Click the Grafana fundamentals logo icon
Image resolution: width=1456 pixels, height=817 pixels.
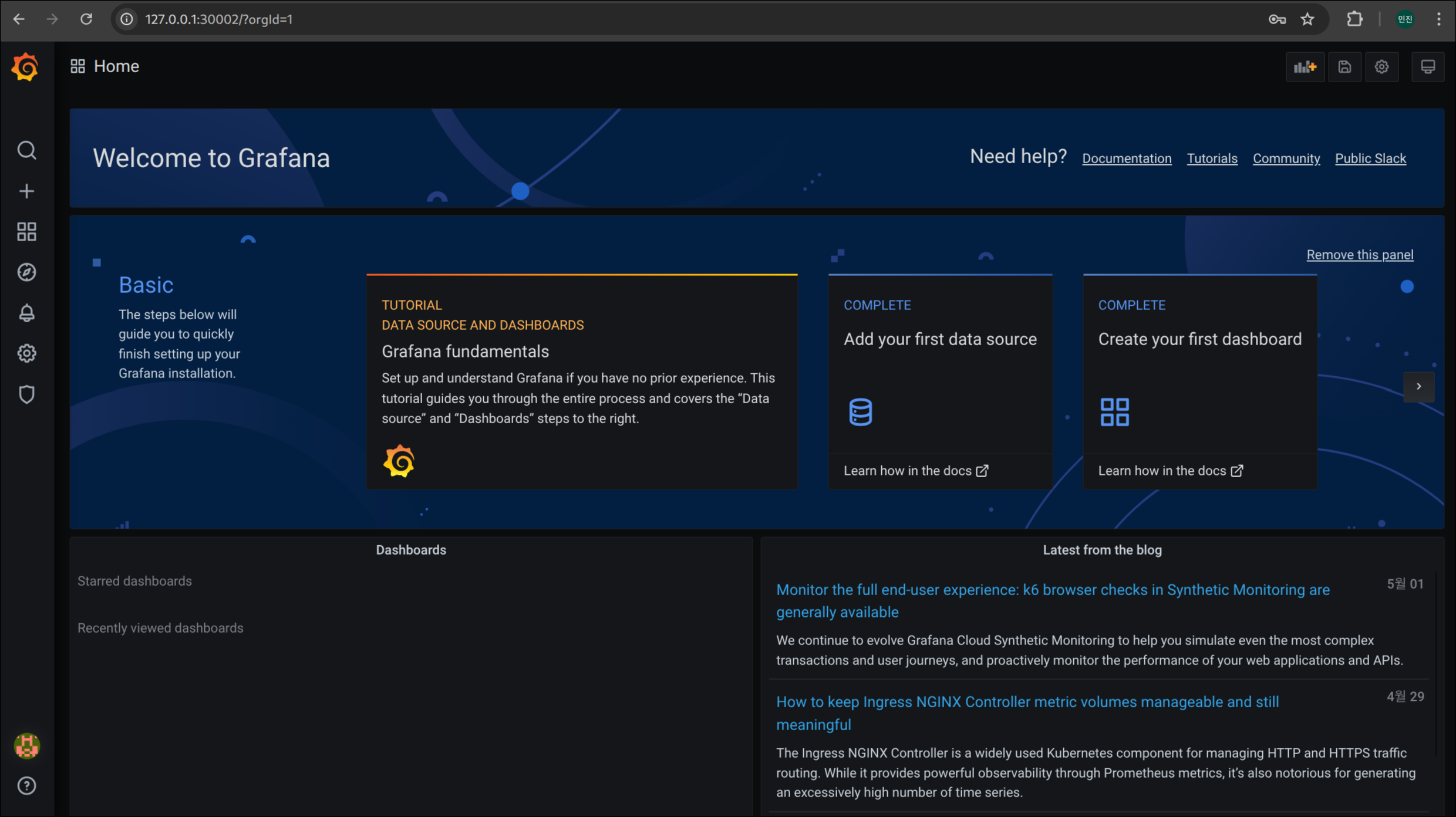(399, 461)
